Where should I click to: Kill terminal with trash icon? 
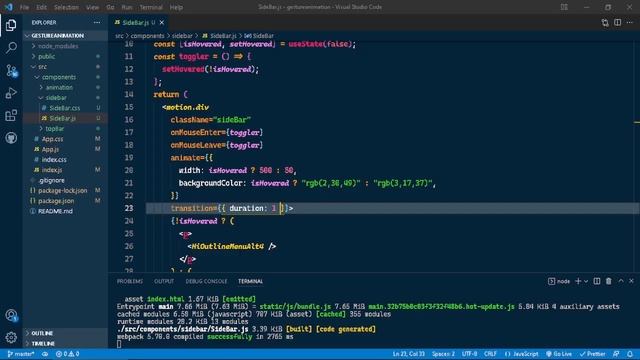(609, 281)
